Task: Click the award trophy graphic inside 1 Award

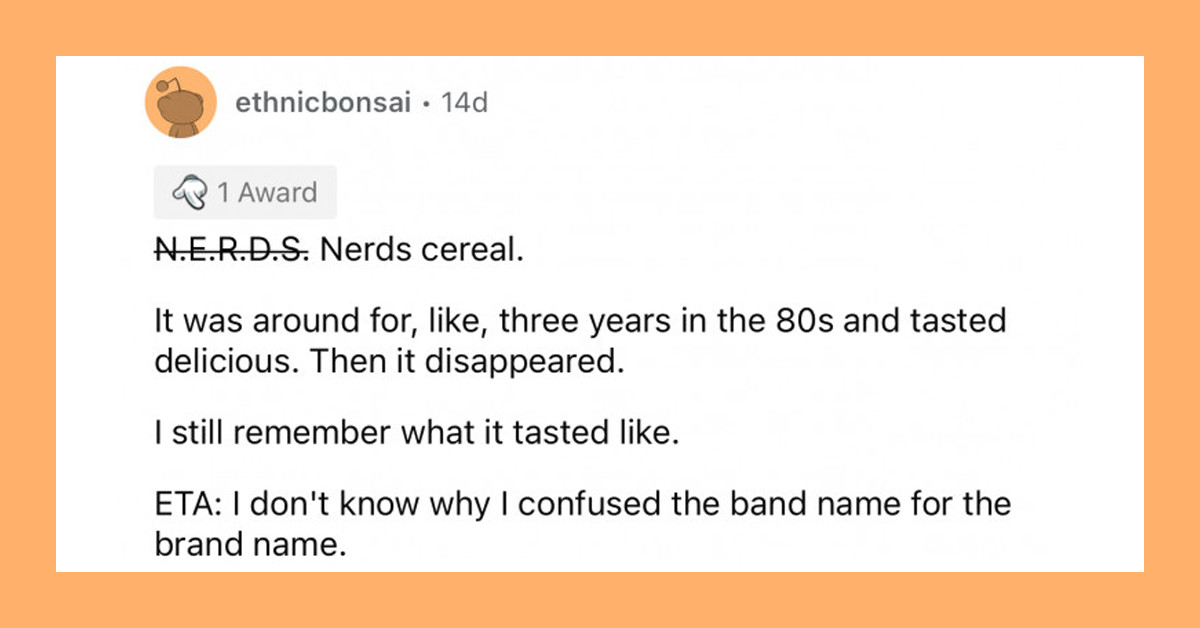Action: (191, 191)
